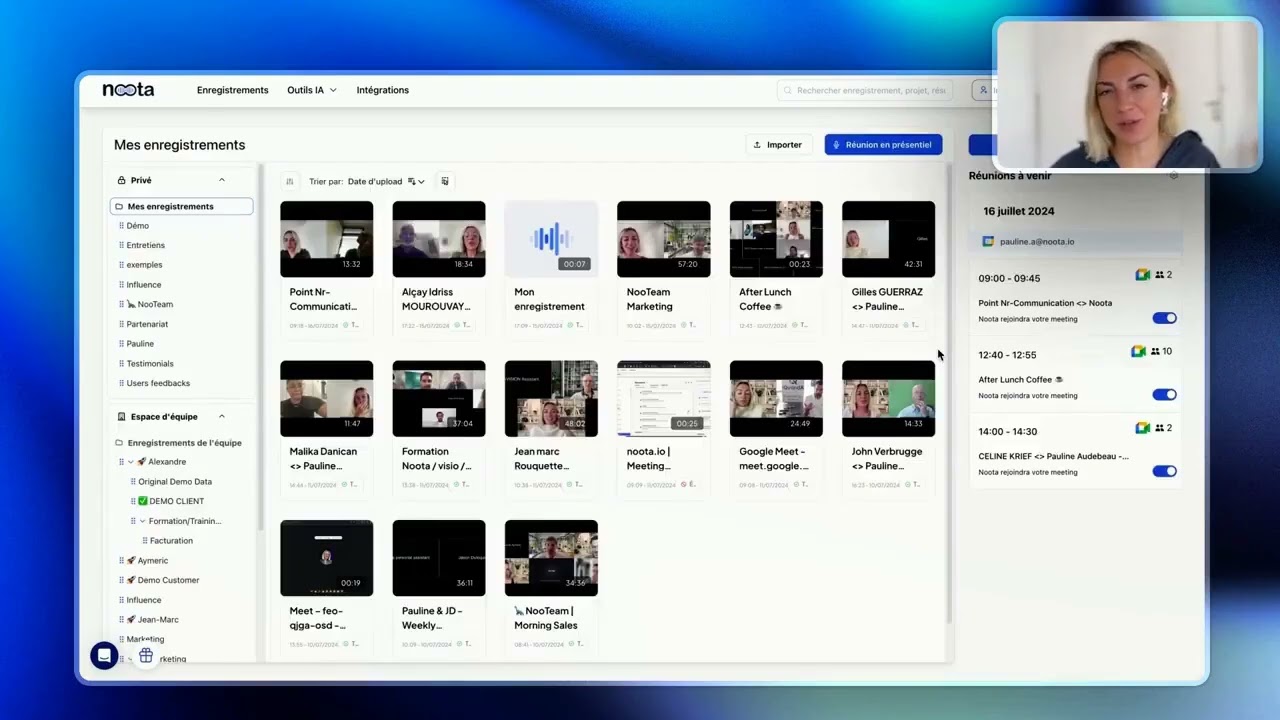This screenshot has width=1280, height=720.
Task: Click the search magnifier icon in the search bar
Action: point(788,90)
